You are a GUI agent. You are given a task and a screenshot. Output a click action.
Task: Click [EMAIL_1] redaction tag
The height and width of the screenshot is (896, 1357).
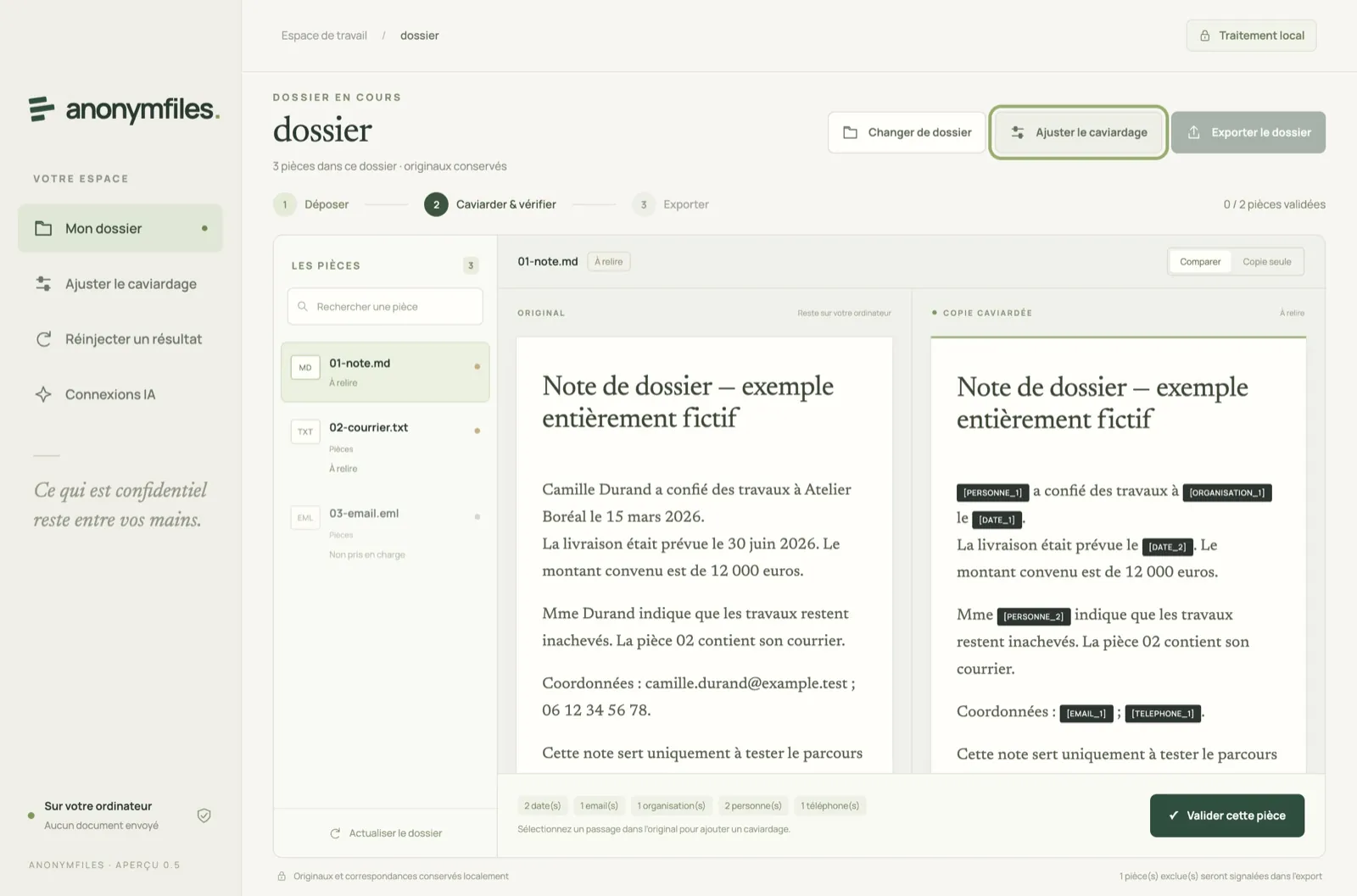point(1086,714)
